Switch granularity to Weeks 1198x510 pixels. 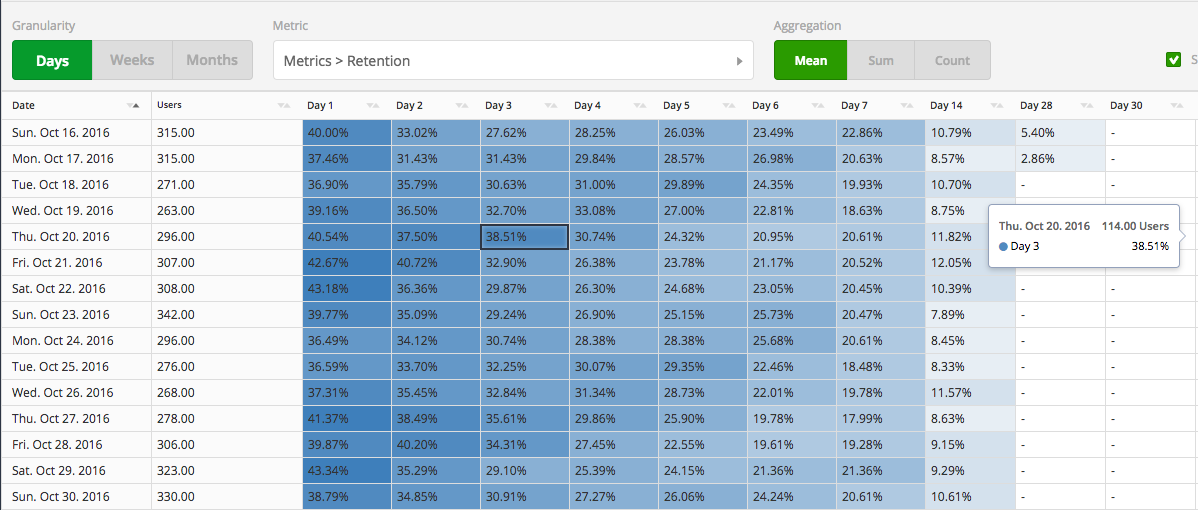(132, 60)
